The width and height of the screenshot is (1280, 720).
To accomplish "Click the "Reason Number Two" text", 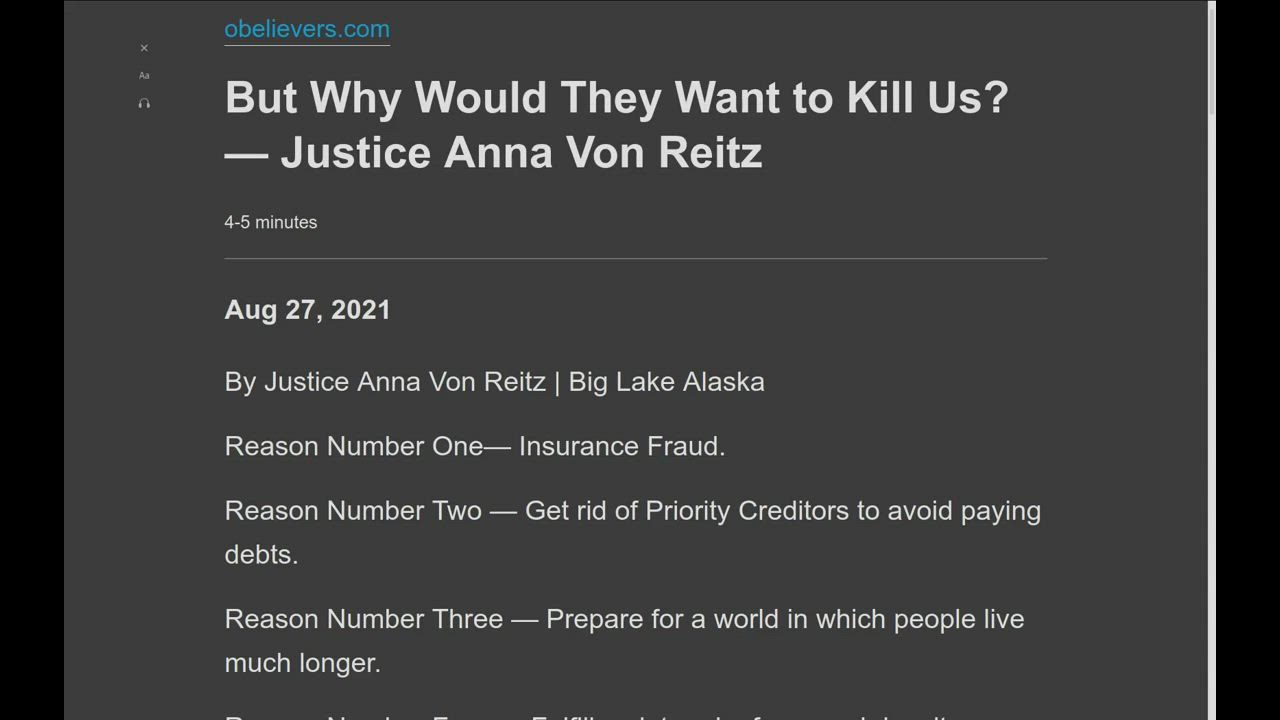I will (x=353, y=511).
